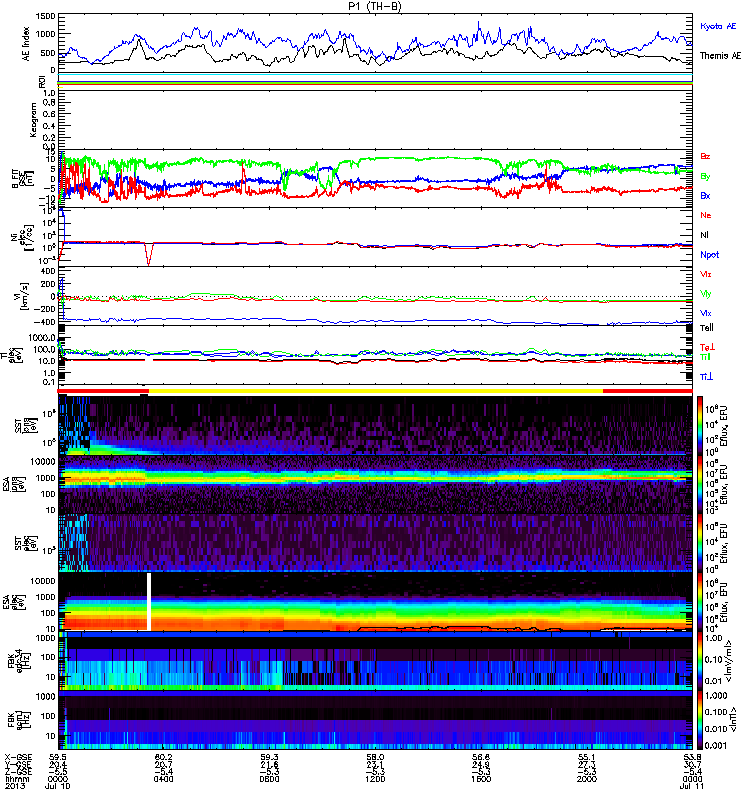Click the black "Te||" temperature legend label
The image size is (750, 800).
click(707, 328)
